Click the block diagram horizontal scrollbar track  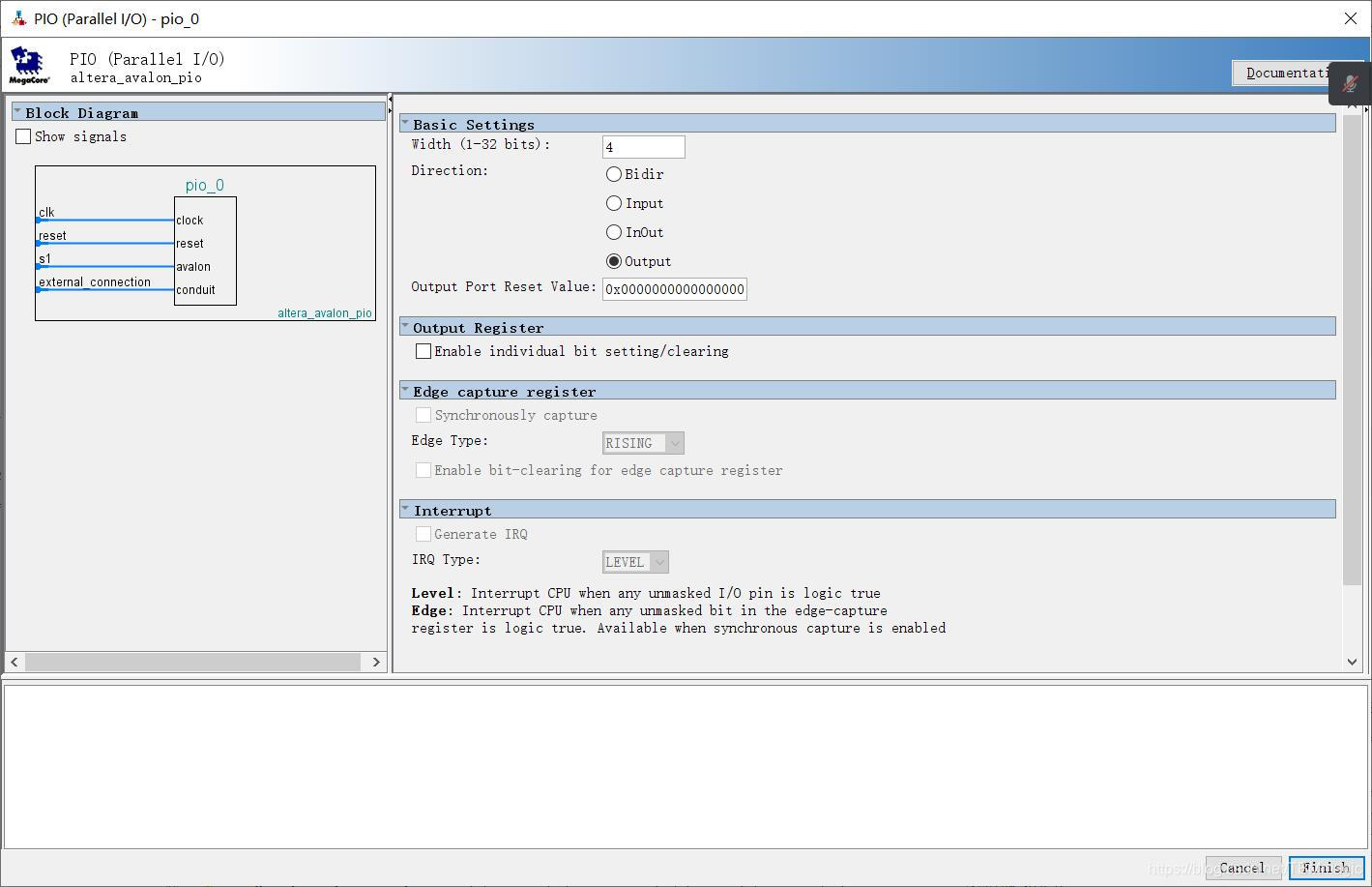tap(193, 662)
